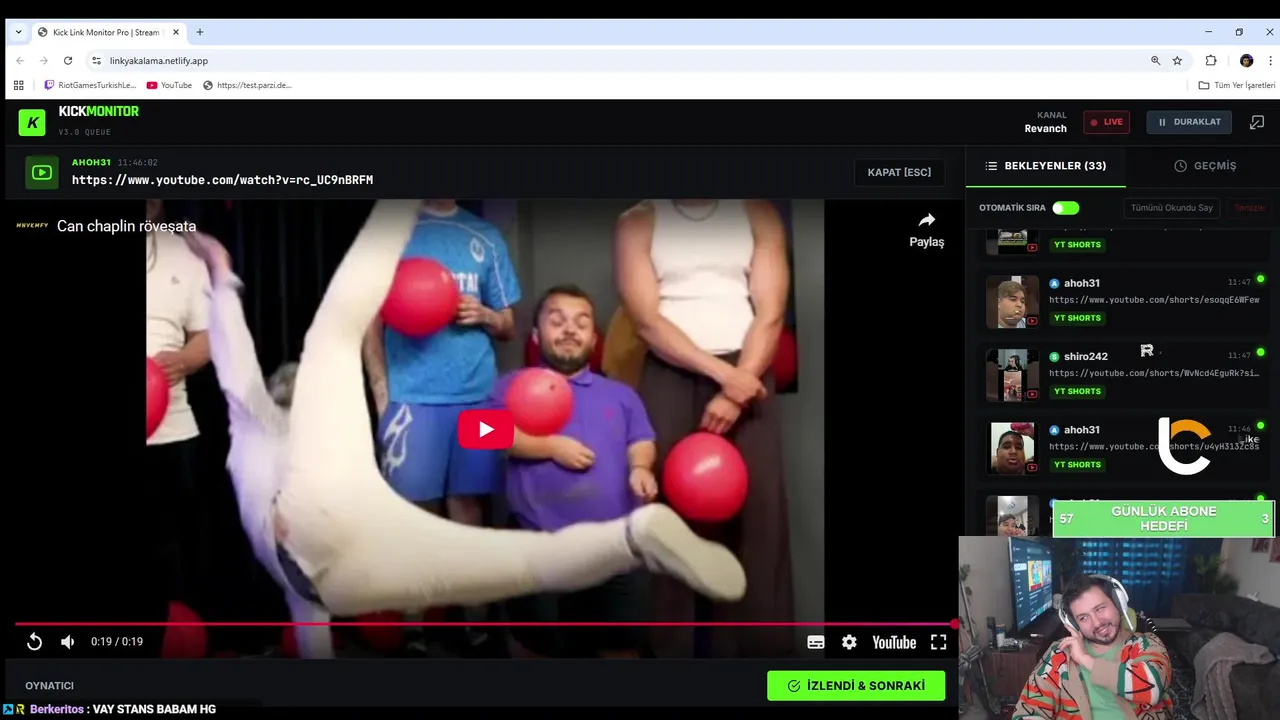Open the Tüm Yer İşaretleri folder

tap(1237, 85)
